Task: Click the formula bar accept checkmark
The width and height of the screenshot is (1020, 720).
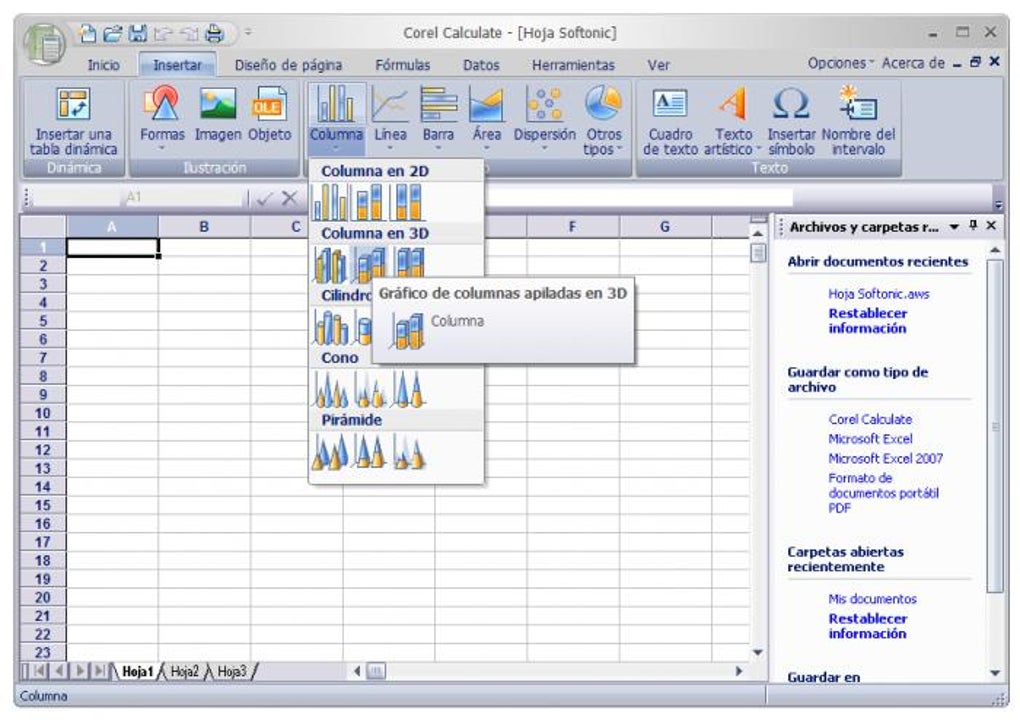Action: pos(263,198)
